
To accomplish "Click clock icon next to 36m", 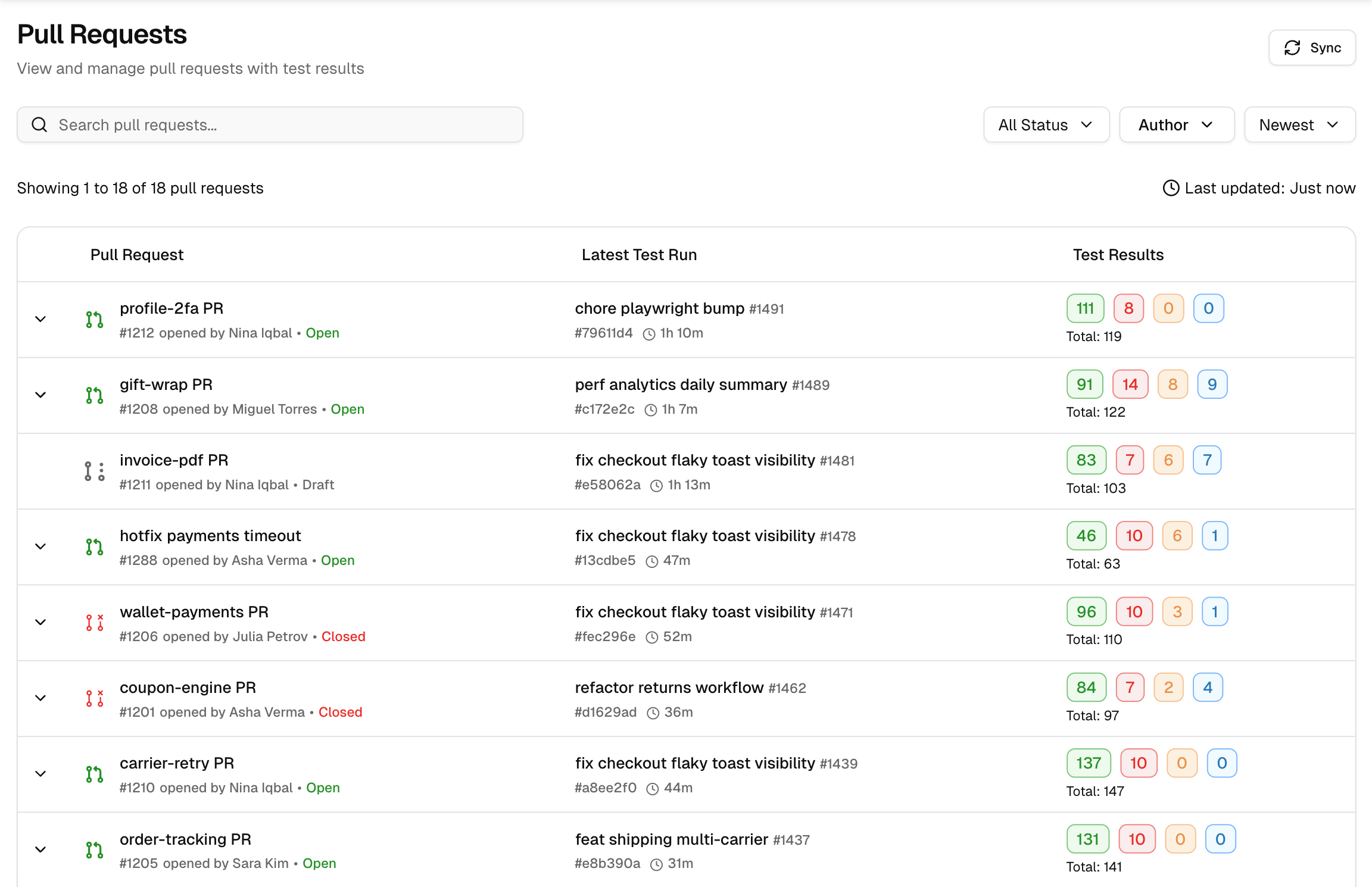I will 653,713.
